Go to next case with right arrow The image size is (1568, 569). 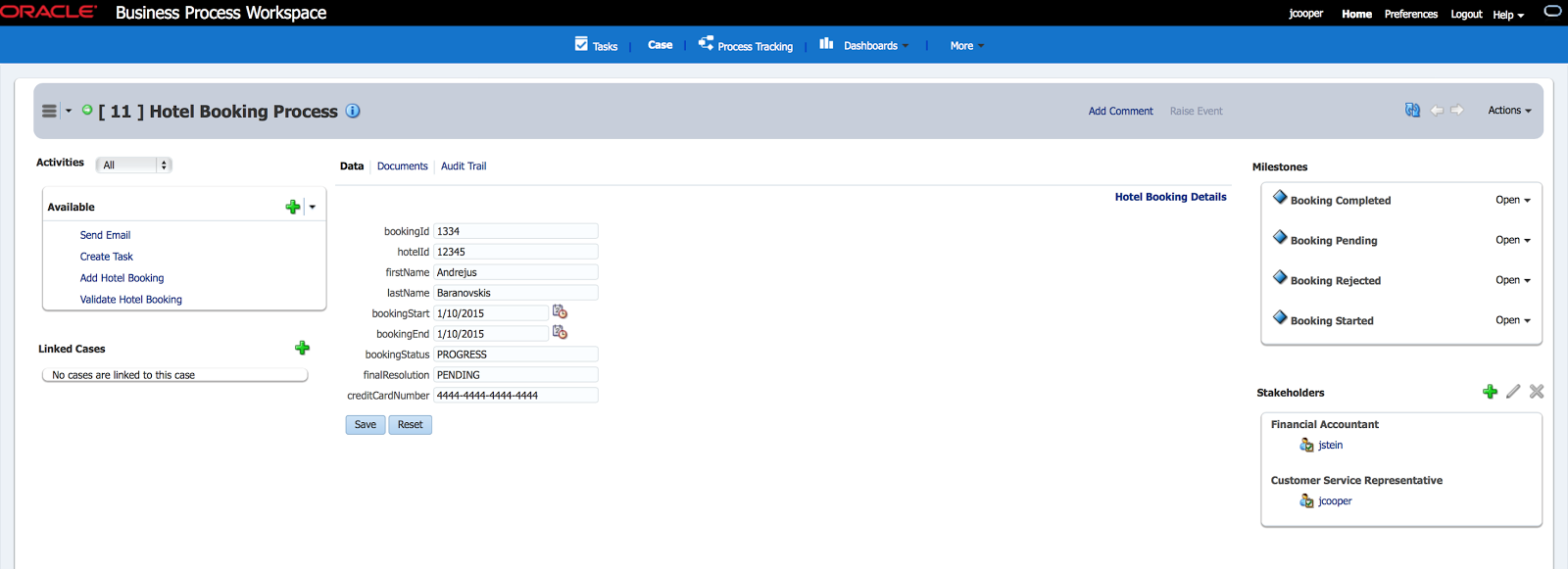pyautogui.click(x=1457, y=111)
